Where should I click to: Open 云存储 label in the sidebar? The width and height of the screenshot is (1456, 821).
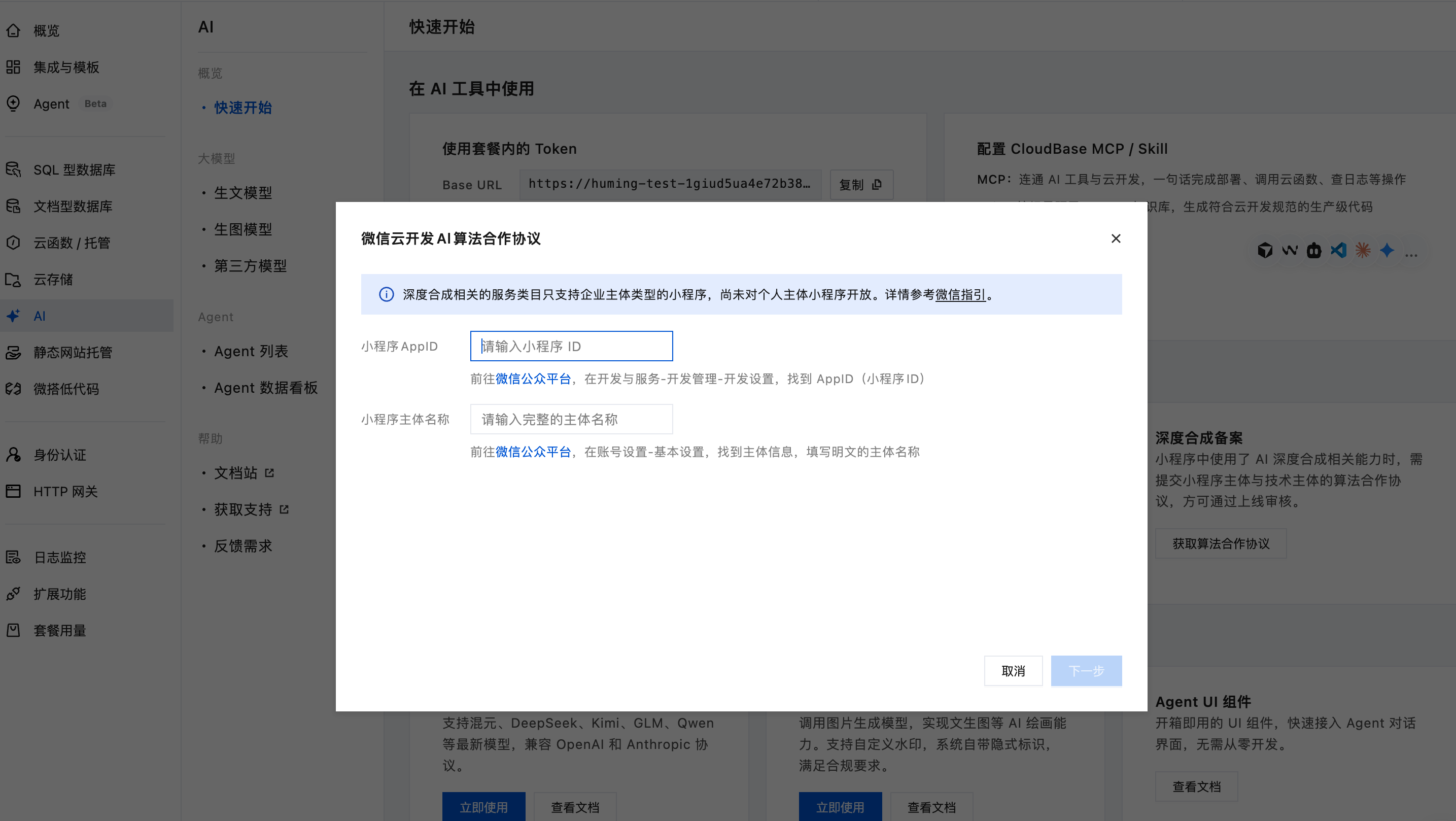(x=53, y=279)
